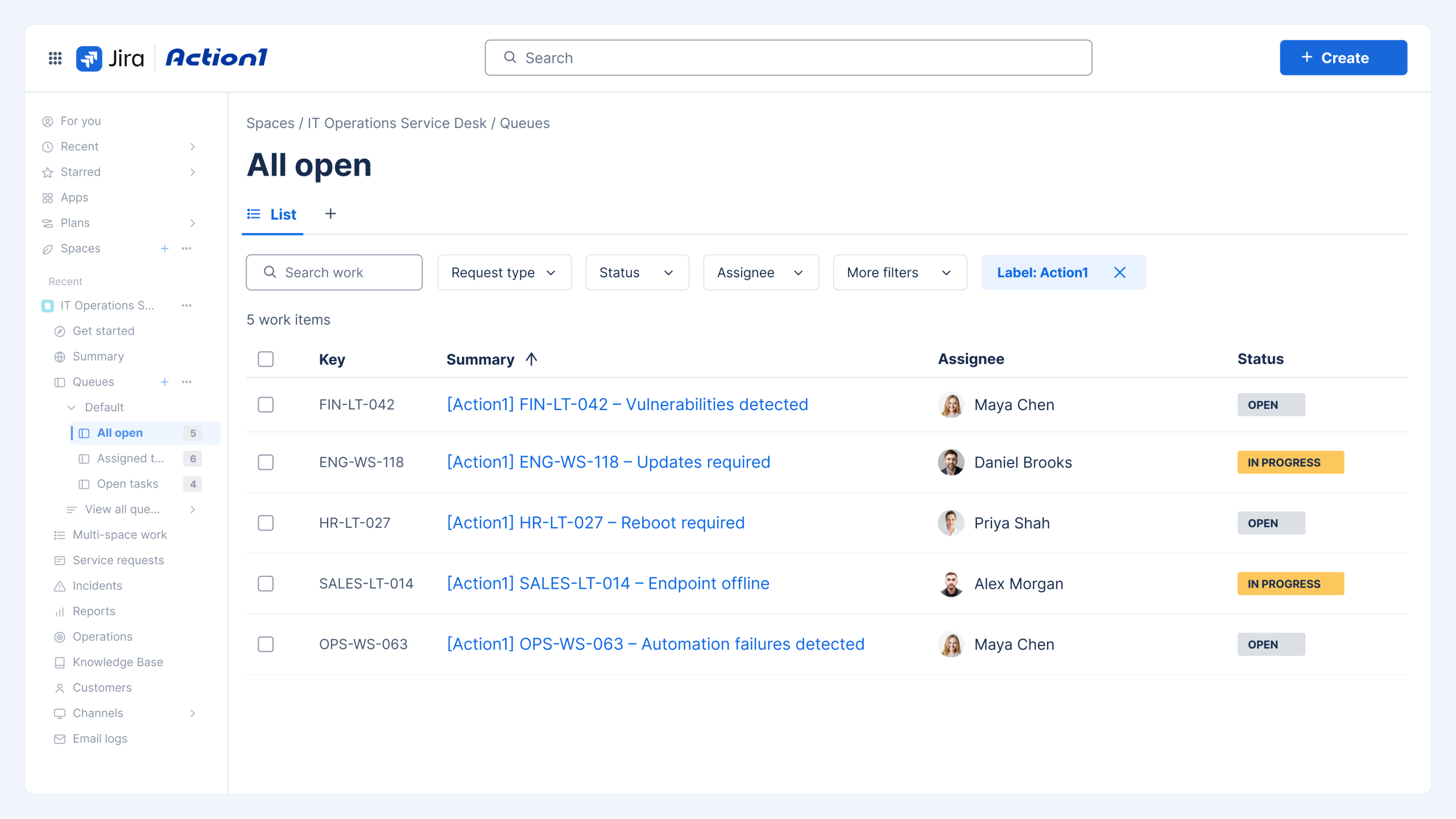Go to IT Operations Service Desk breadcrumb

pos(397,123)
